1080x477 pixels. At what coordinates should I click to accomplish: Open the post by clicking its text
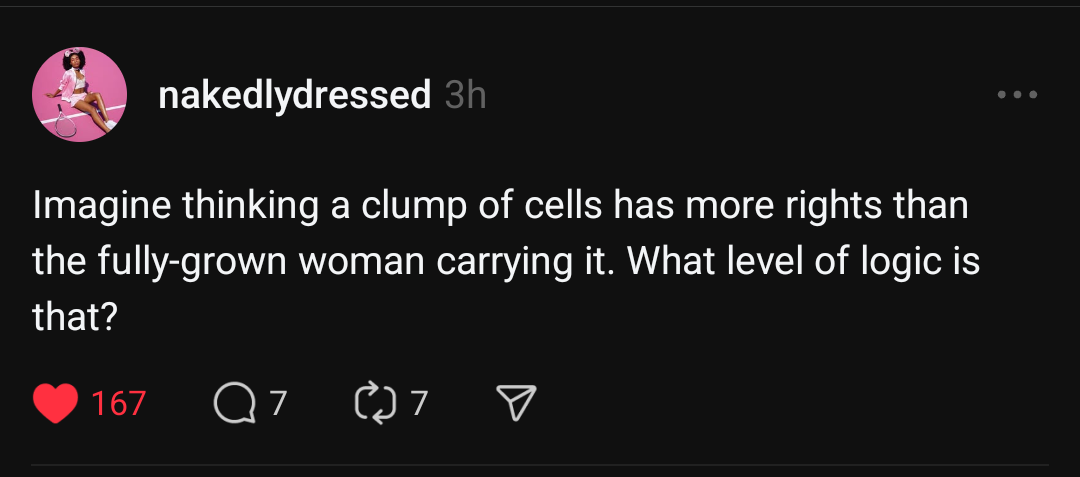click(506, 262)
